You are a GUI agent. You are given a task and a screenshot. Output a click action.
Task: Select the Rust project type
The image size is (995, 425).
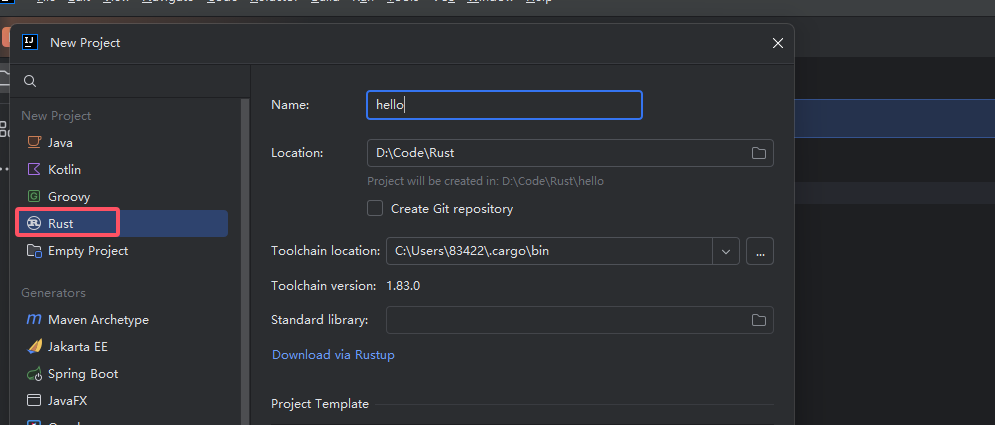60,223
